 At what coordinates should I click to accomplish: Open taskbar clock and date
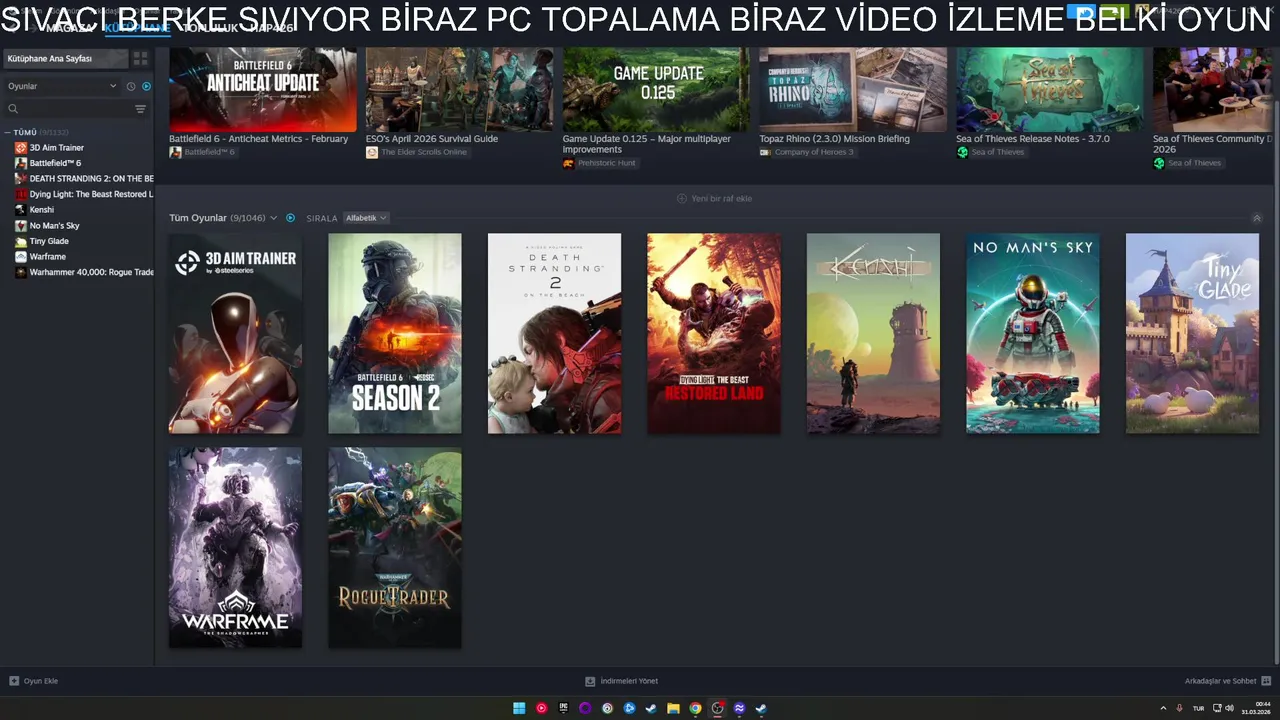click(x=1258, y=708)
